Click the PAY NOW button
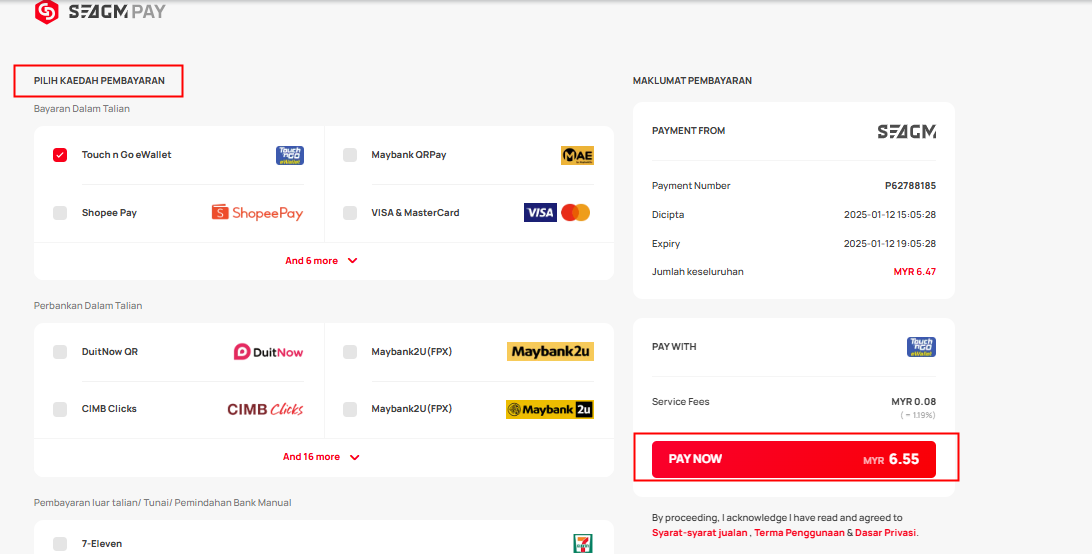 click(794, 459)
